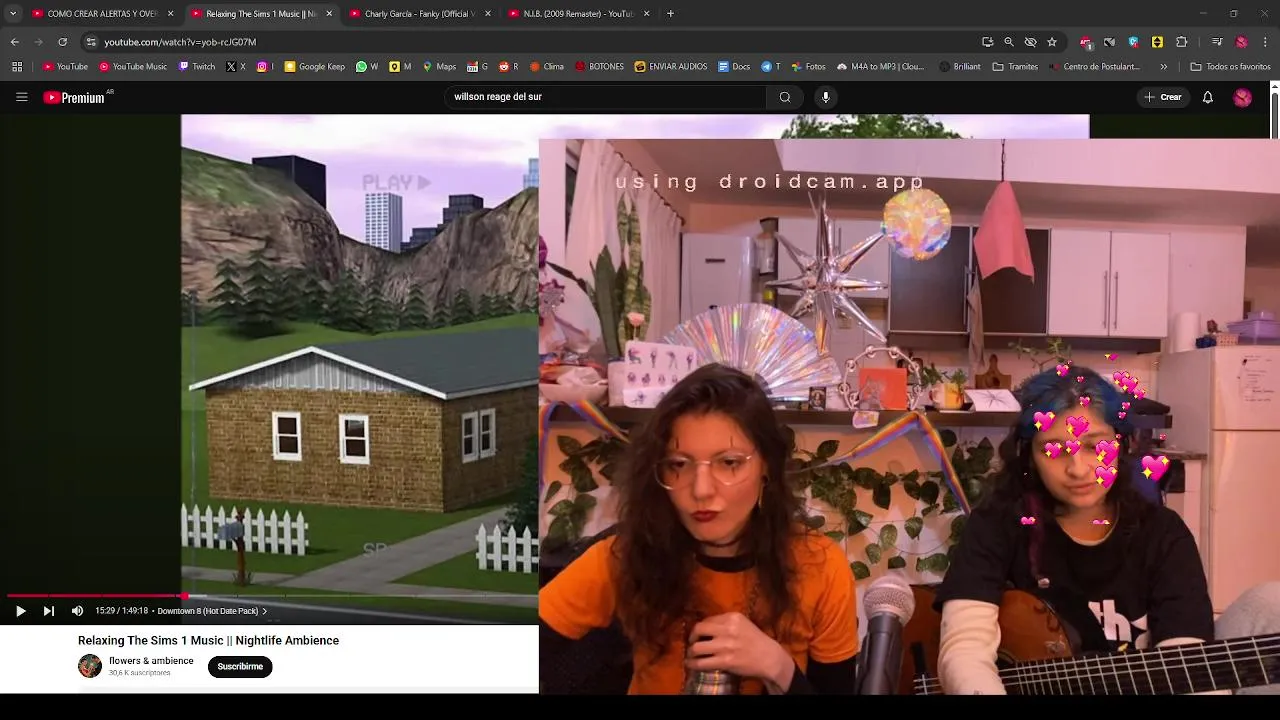
Task: Subscribe with the Suscribirme button
Action: point(240,666)
